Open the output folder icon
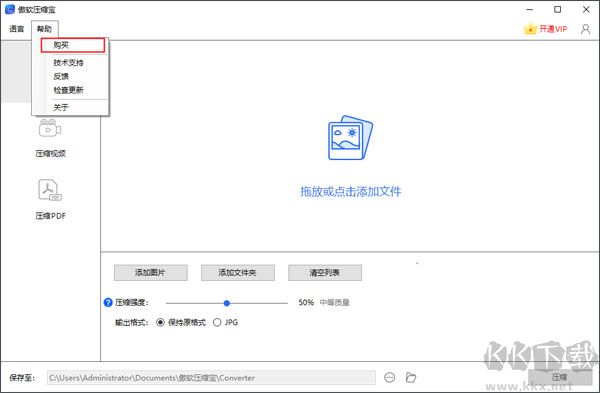This screenshot has height=393, width=600. (411, 378)
